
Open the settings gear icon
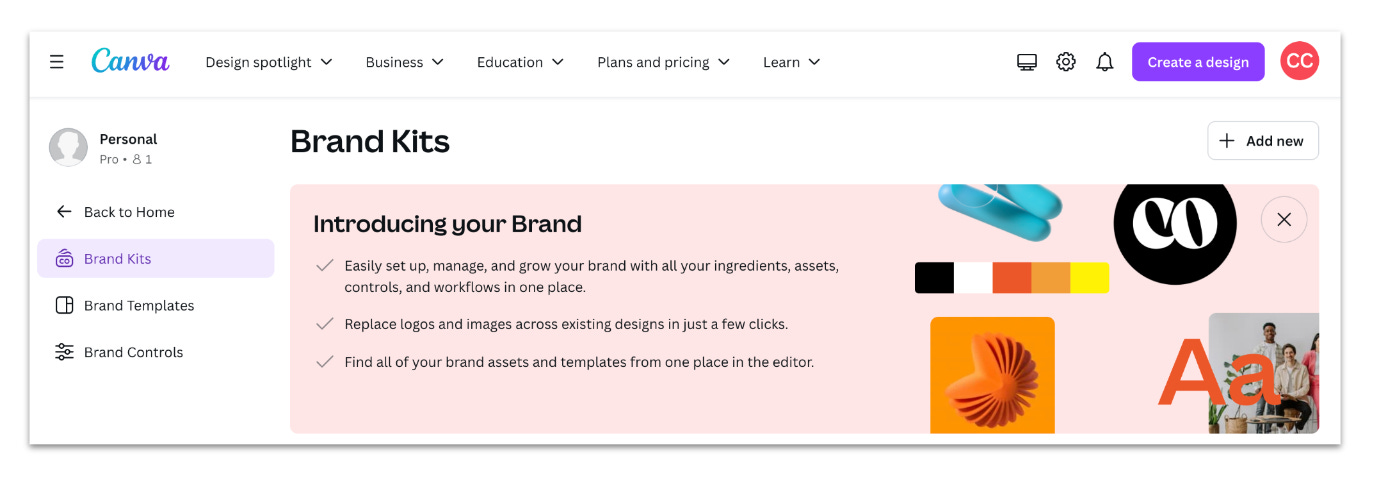pos(1066,62)
